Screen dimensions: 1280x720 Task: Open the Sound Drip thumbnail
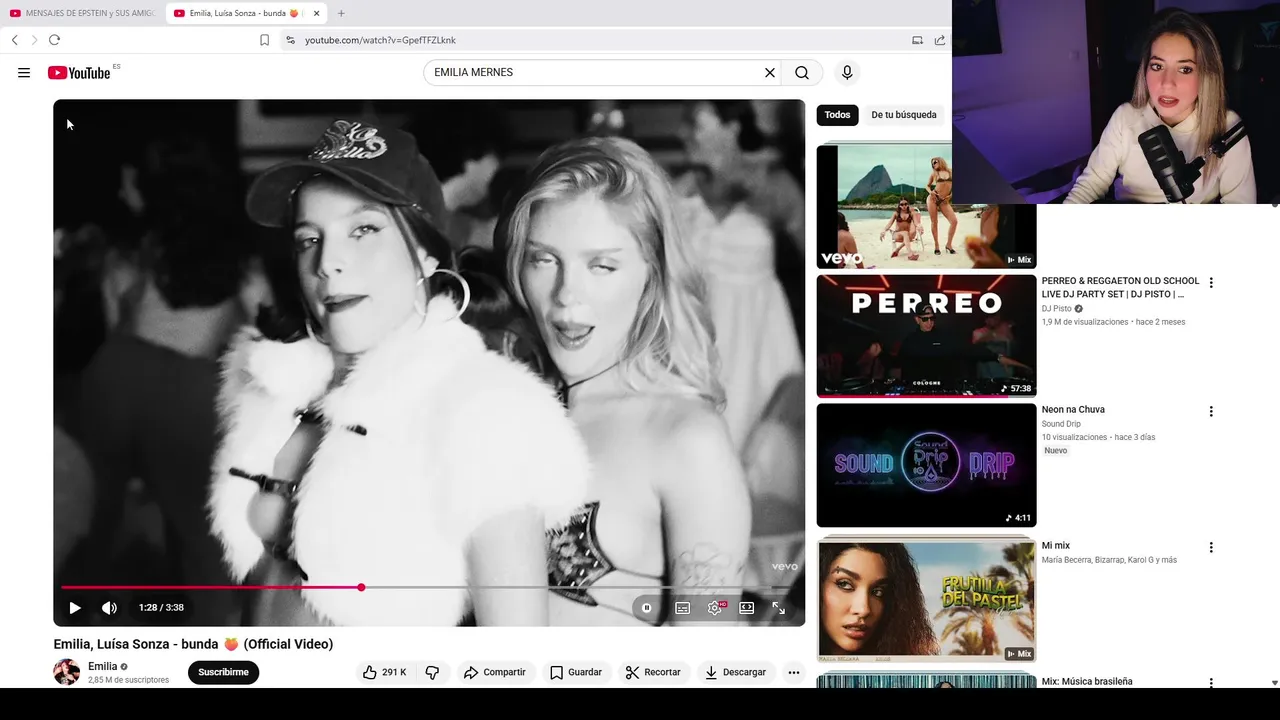pos(926,465)
